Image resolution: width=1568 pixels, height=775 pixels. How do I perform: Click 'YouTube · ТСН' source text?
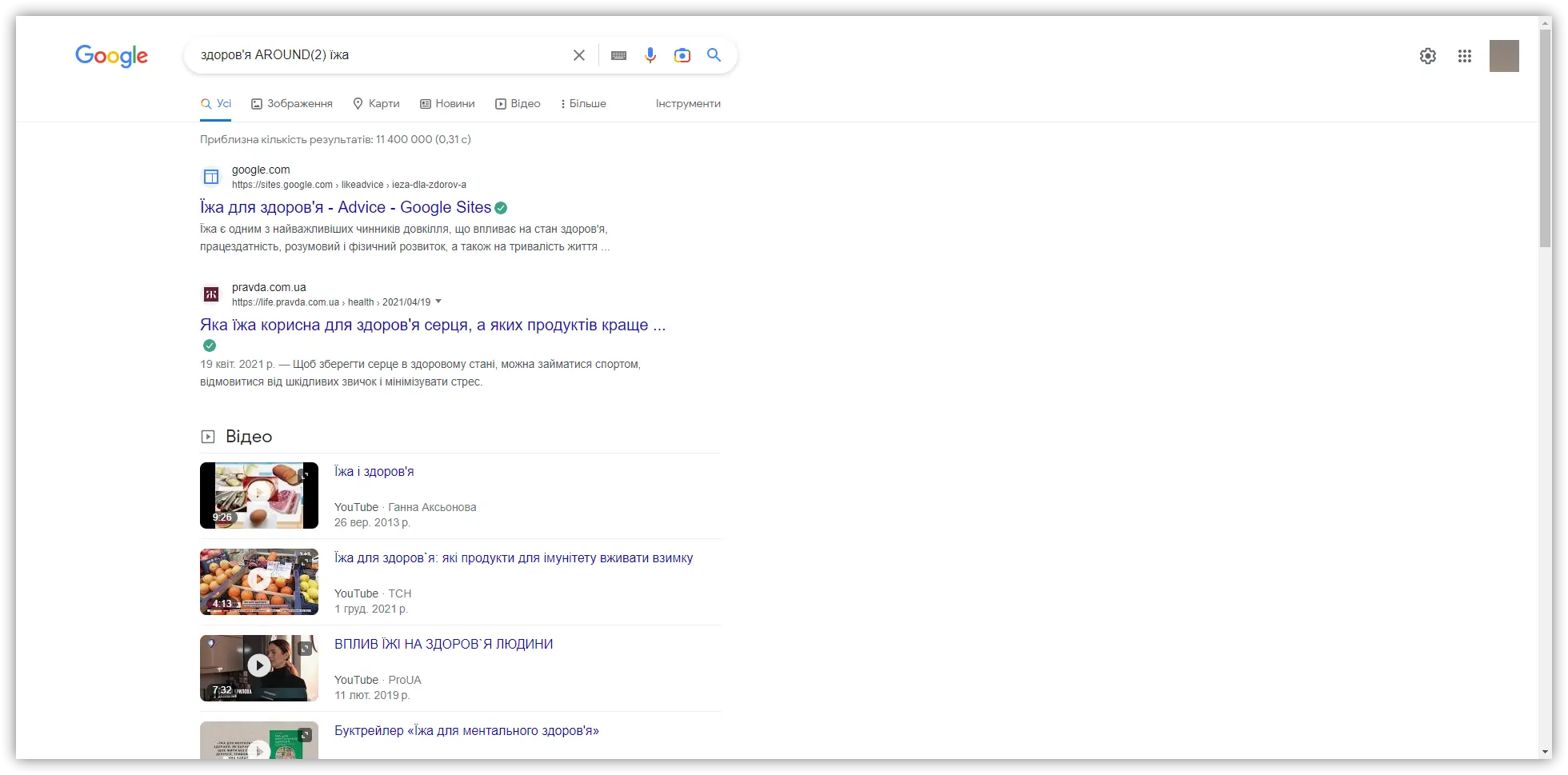[x=373, y=593]
